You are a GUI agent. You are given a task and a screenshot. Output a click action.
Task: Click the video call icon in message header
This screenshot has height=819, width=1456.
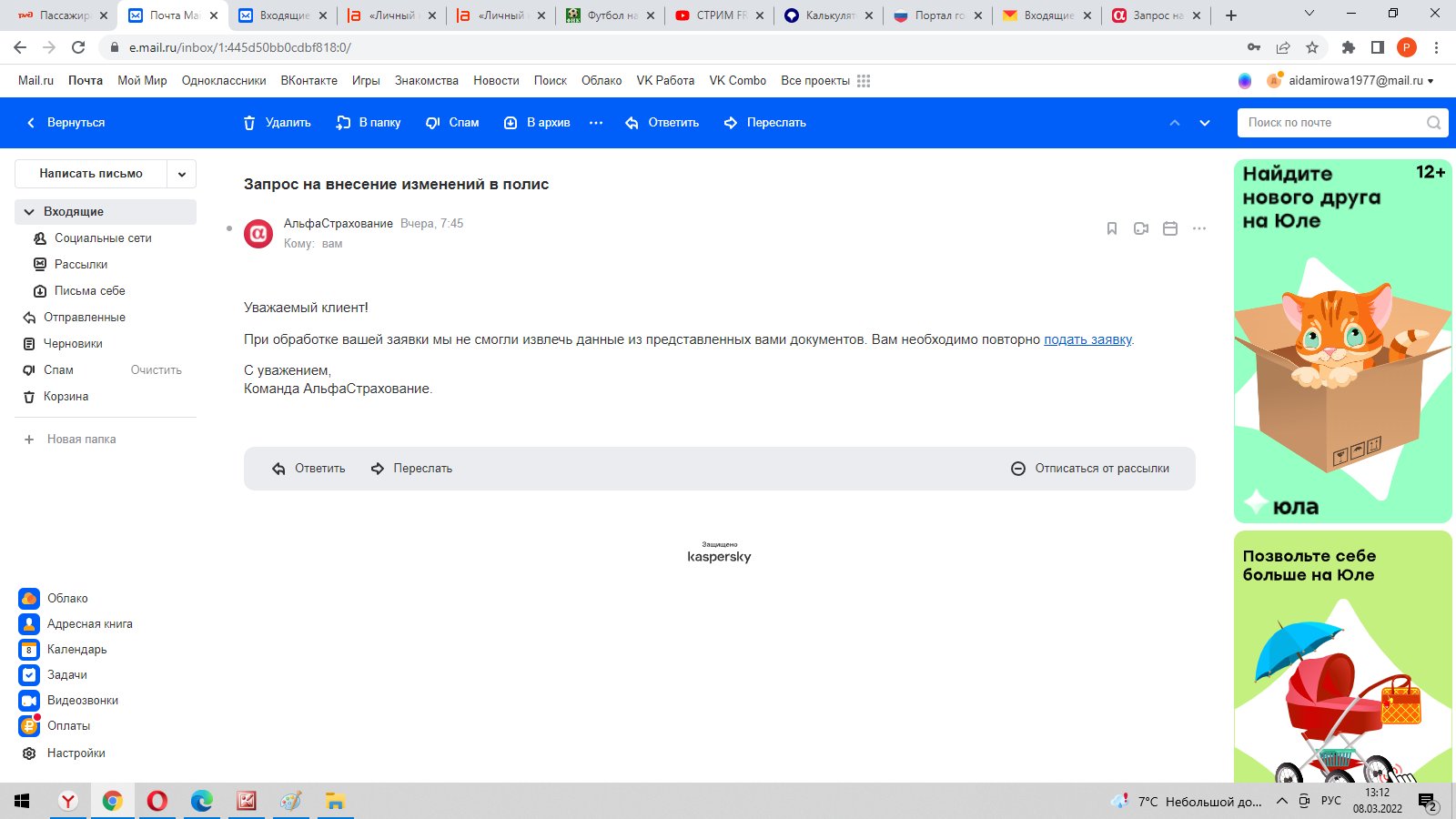(x=1141, y=228)
